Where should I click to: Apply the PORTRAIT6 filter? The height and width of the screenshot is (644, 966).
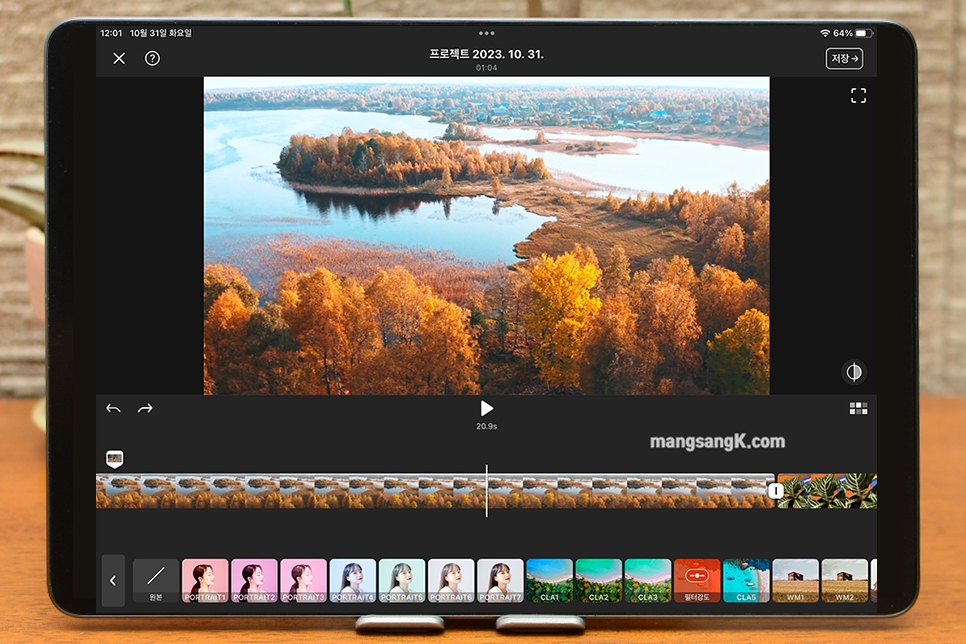[x=452, y=581]
